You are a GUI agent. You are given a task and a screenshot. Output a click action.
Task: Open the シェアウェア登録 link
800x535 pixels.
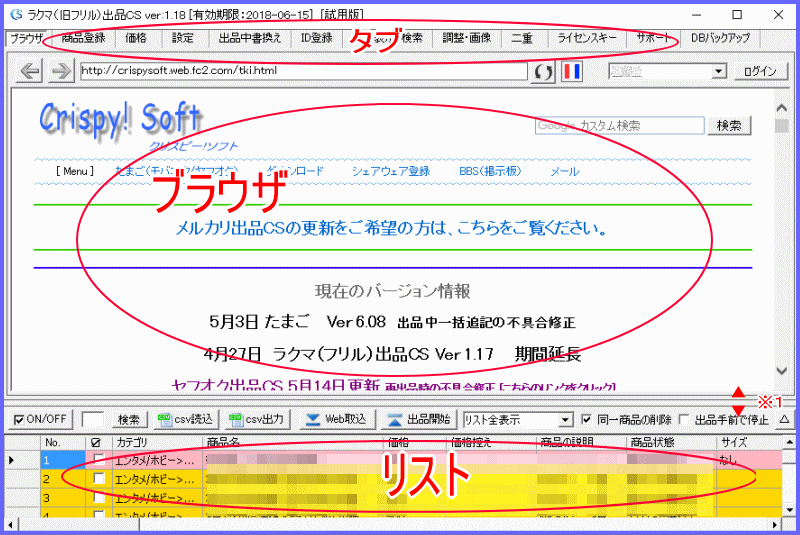point(391,171)
